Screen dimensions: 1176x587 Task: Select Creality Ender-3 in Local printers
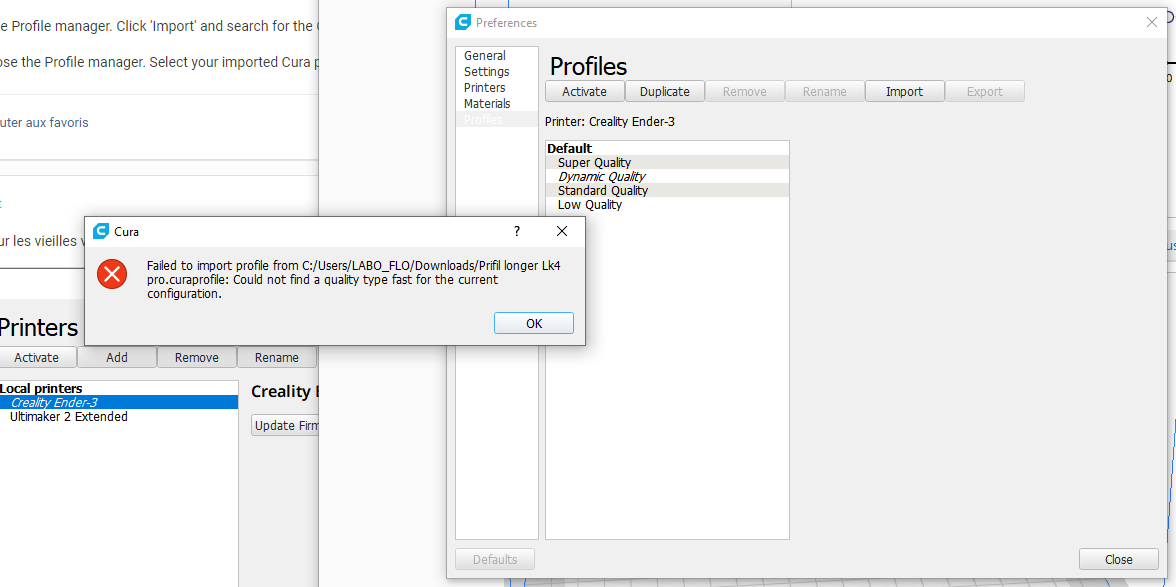pos(118,403)
